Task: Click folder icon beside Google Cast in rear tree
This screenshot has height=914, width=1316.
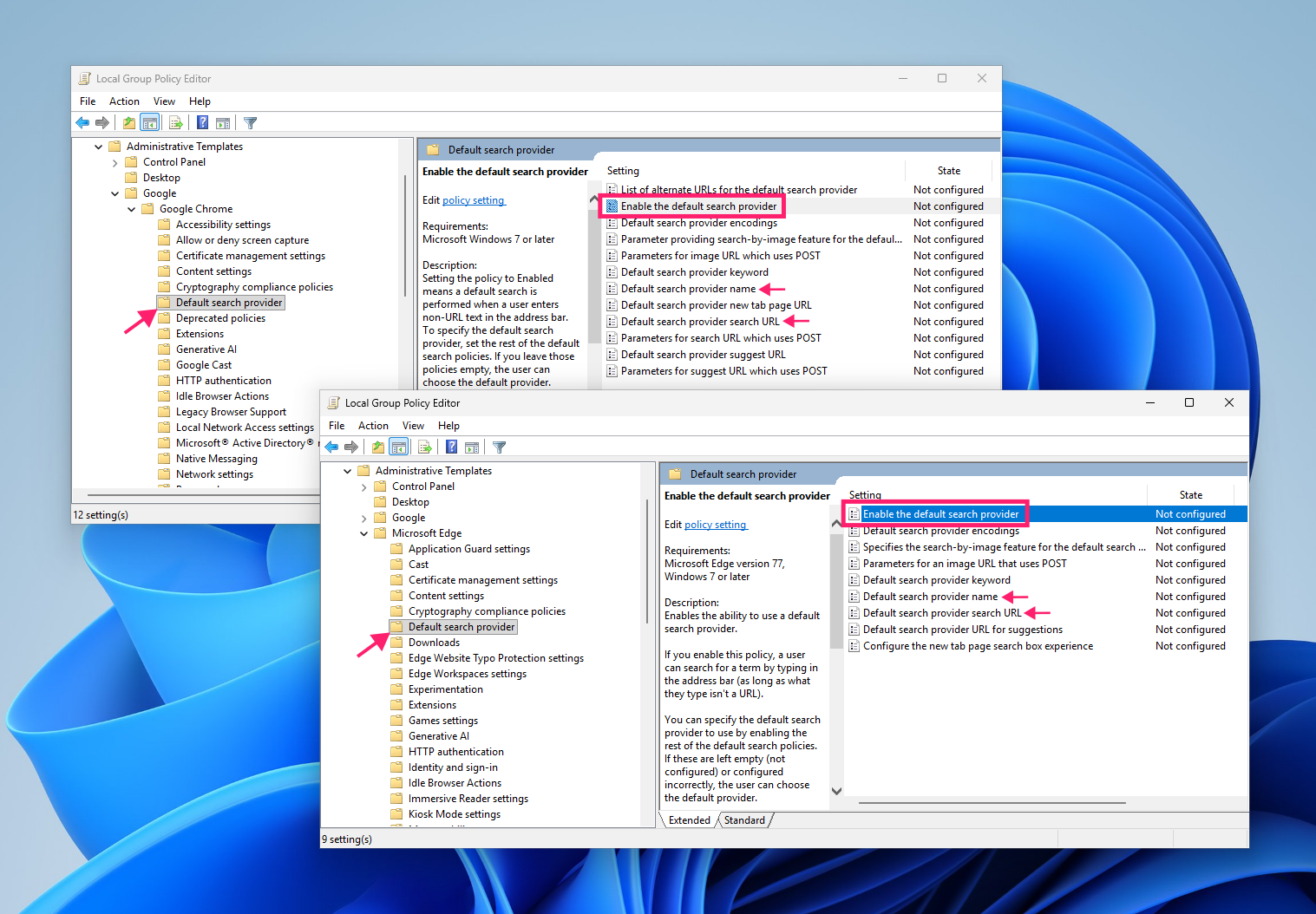Action: pos(164,365)
